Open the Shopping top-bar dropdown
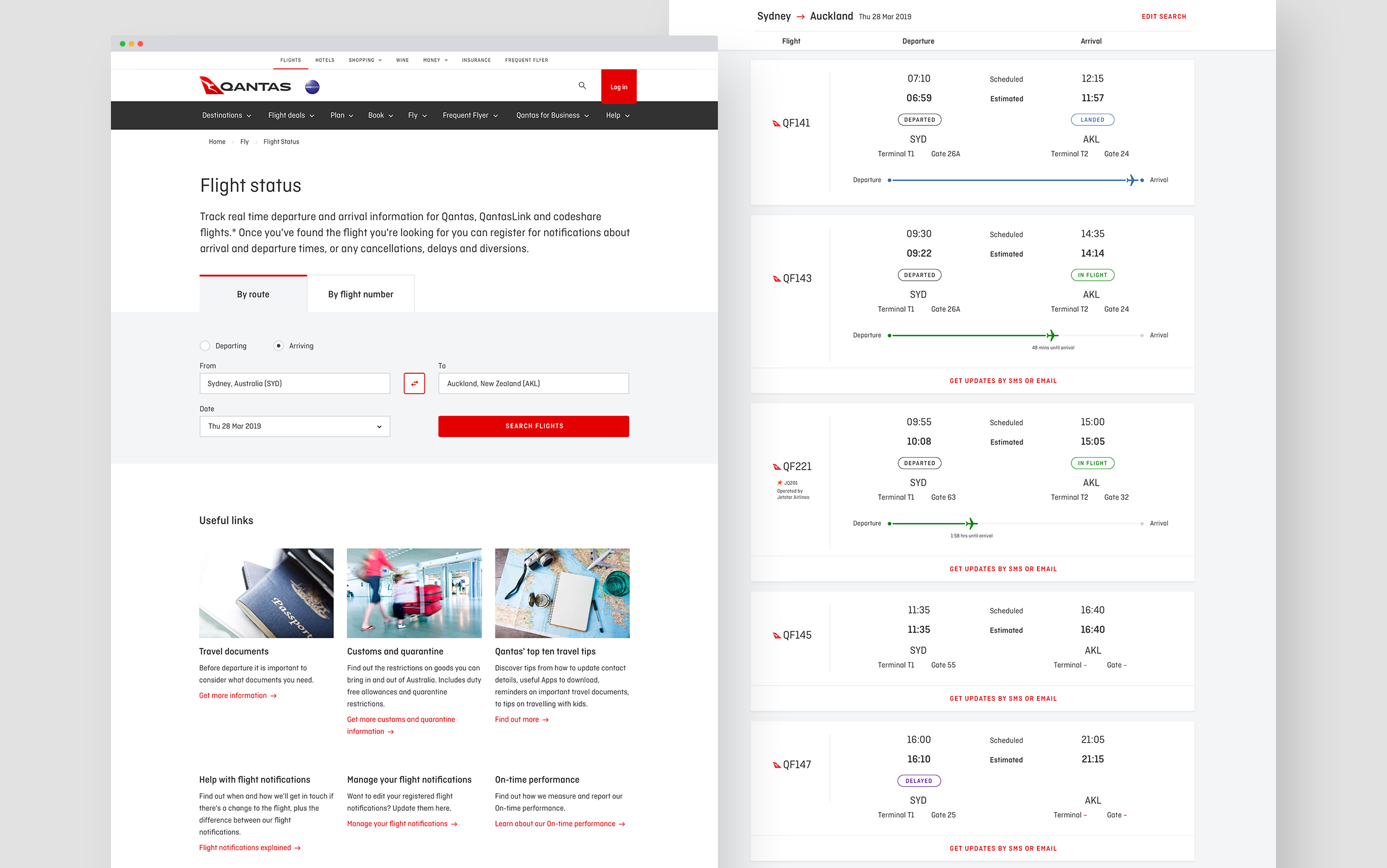Image resolution: width=1387 pixels, height=868 pixels. (x=365, y=60)
